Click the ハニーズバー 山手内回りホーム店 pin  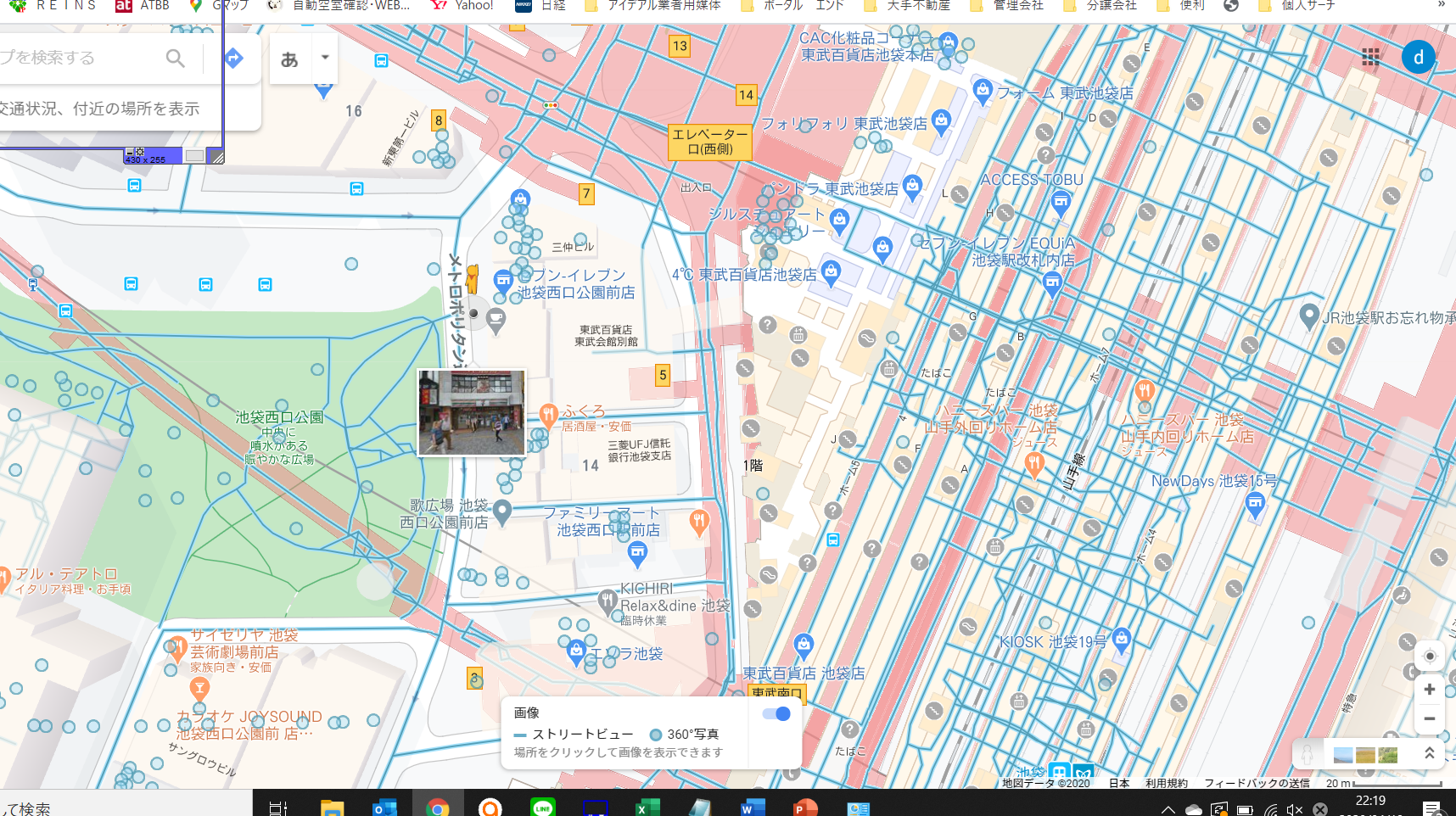pyautogui.click(x=1144, y=392)
